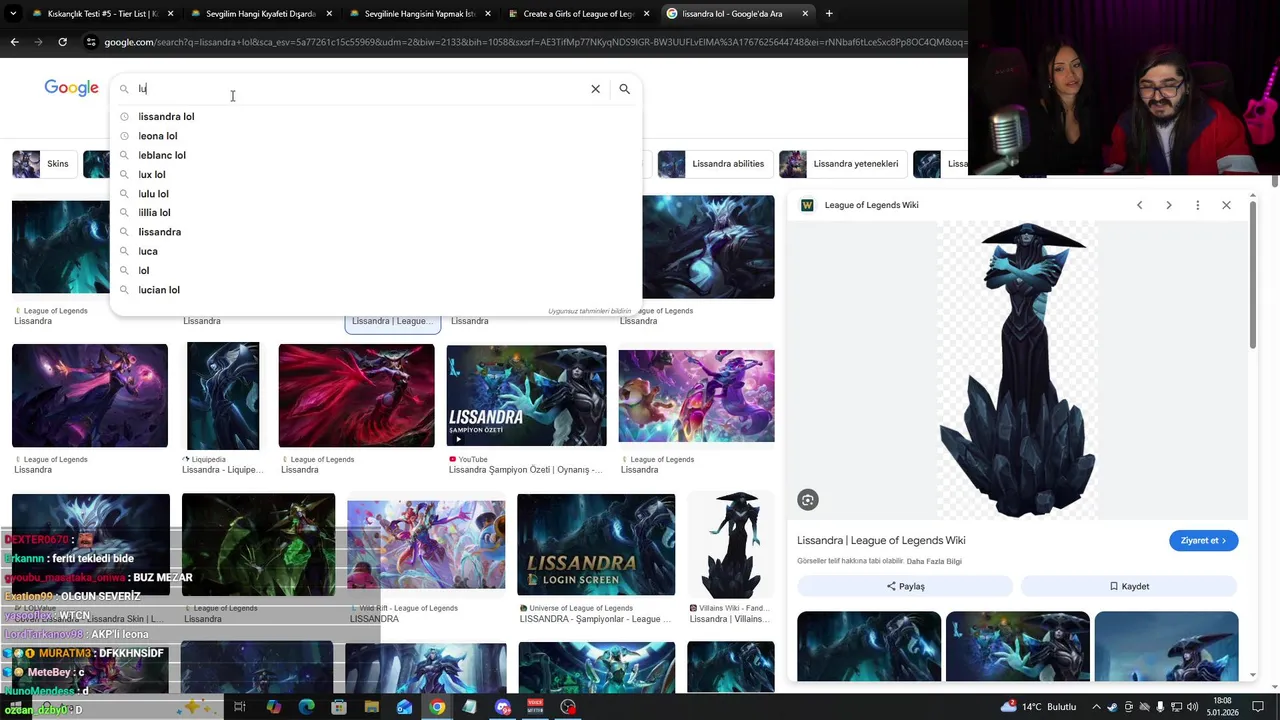
Task: Open large Lissandra preview image
Action: [1017, 370]
